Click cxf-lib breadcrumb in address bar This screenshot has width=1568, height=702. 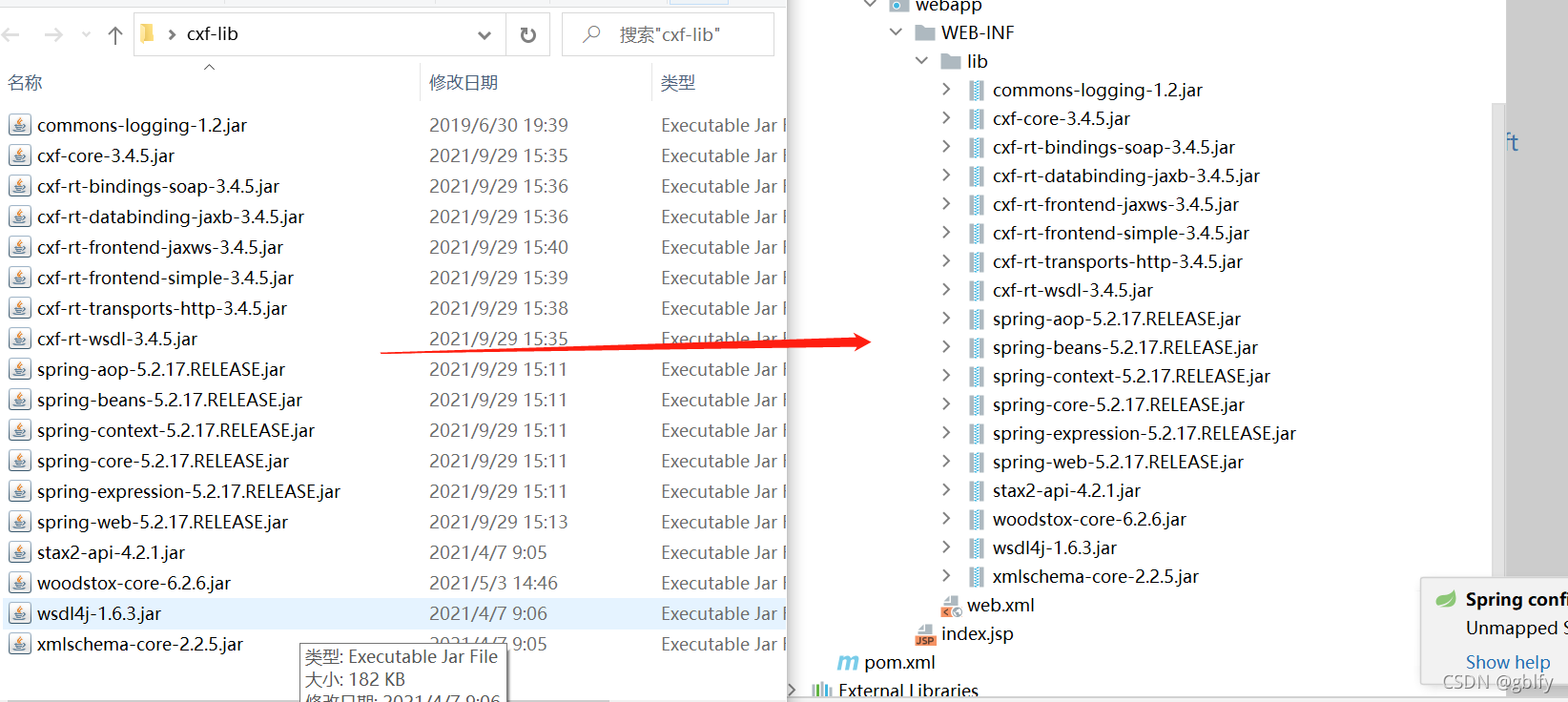tap(213, 34)
